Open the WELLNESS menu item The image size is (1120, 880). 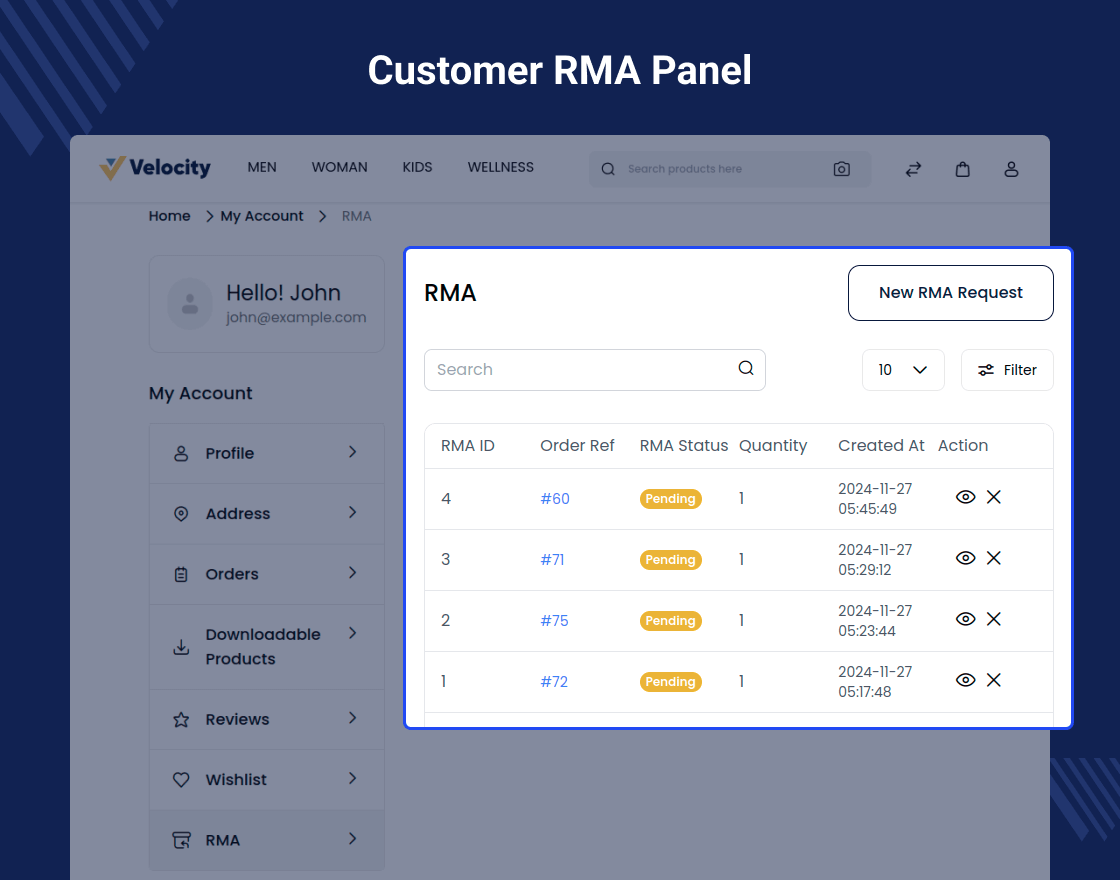[500, 167]
